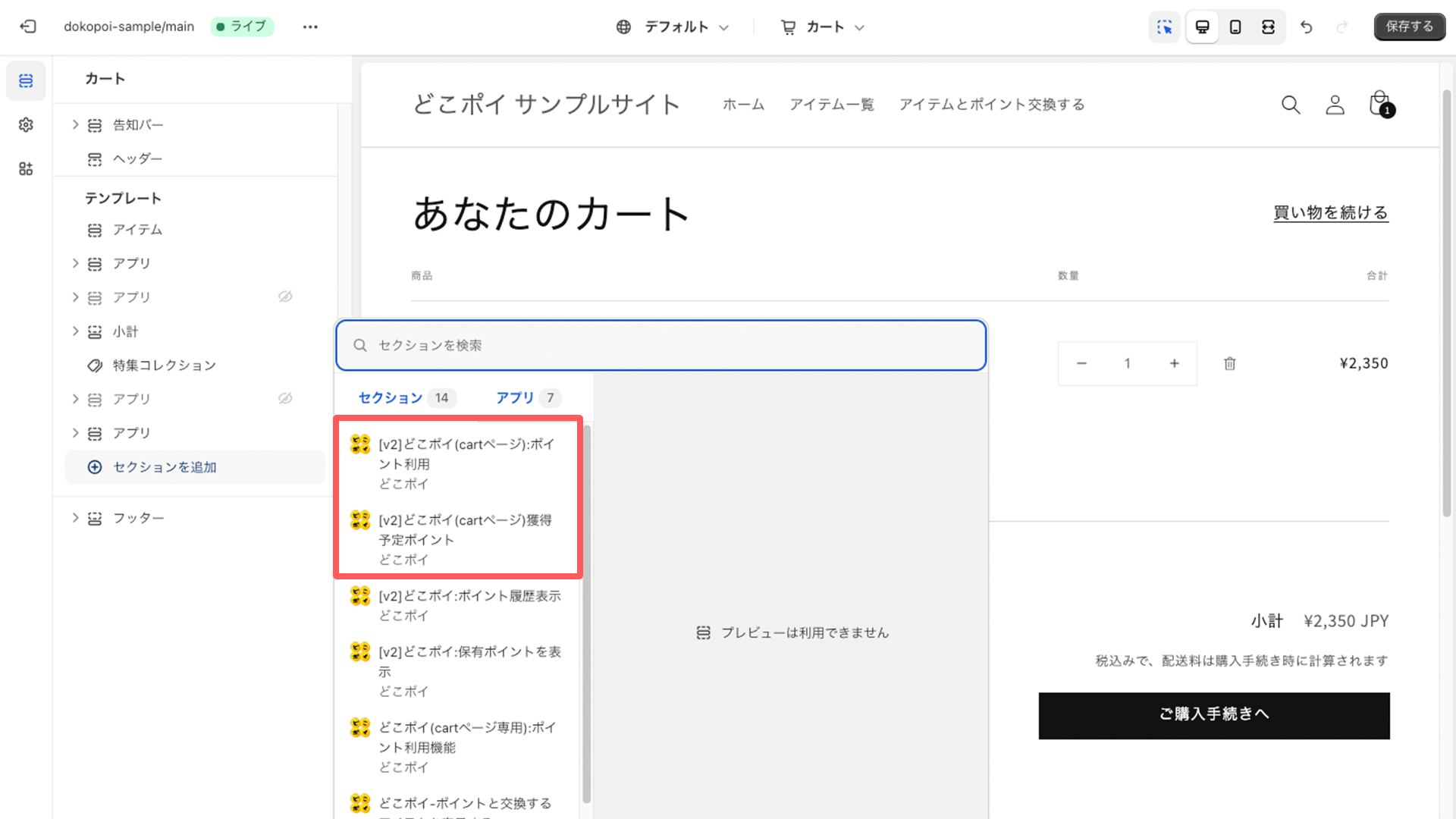
Task: Click the 保存する button
Action: [1410, 27]
